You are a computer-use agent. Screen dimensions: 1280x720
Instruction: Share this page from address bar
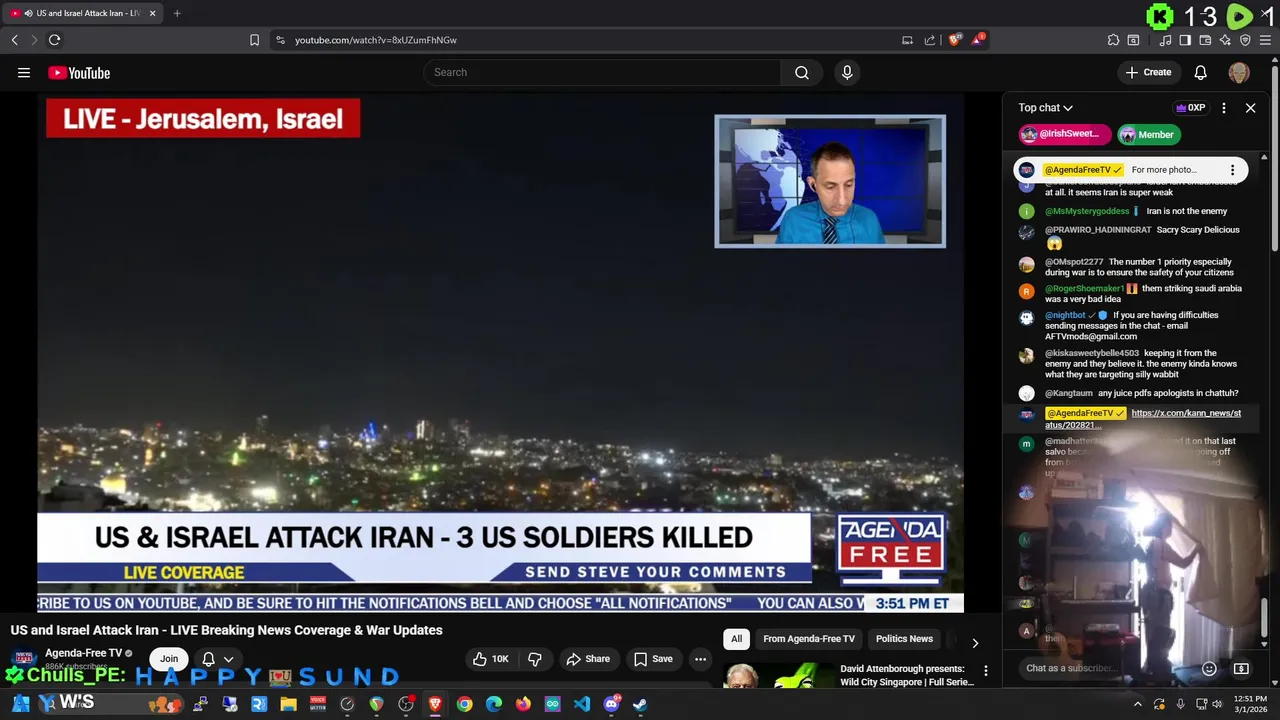(x=930, y=40)
